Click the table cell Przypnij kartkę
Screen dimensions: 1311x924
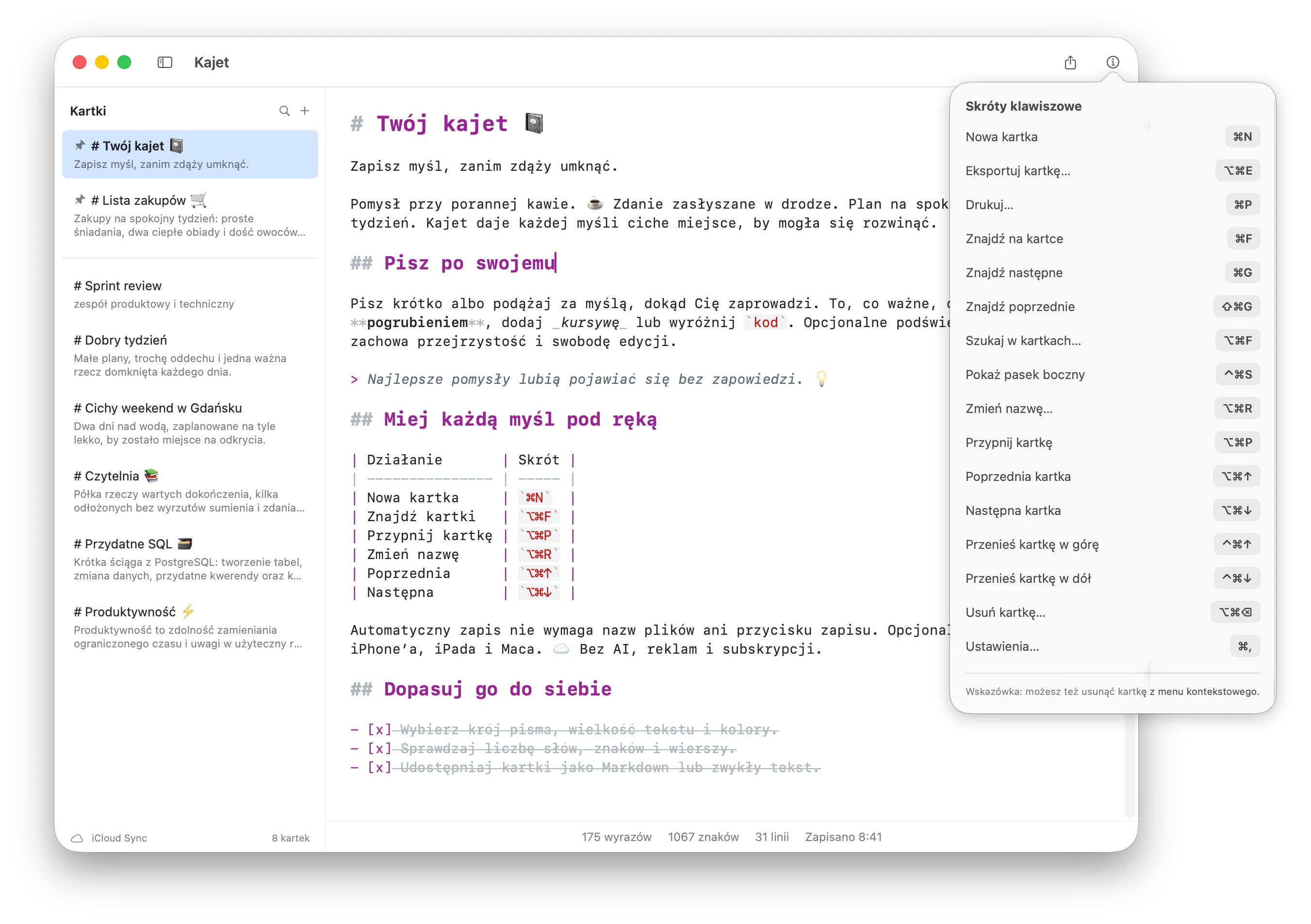coord(429,535)
